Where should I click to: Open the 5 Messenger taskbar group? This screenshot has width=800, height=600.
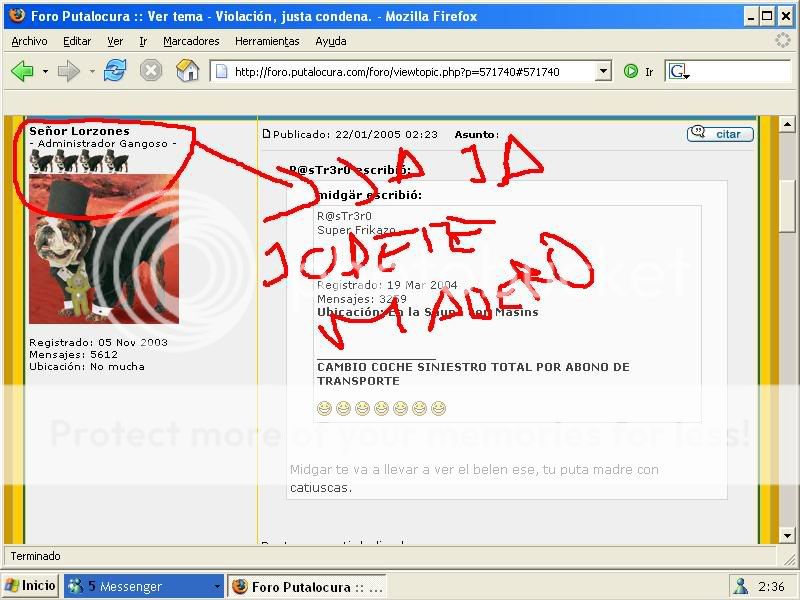point(144,586)
